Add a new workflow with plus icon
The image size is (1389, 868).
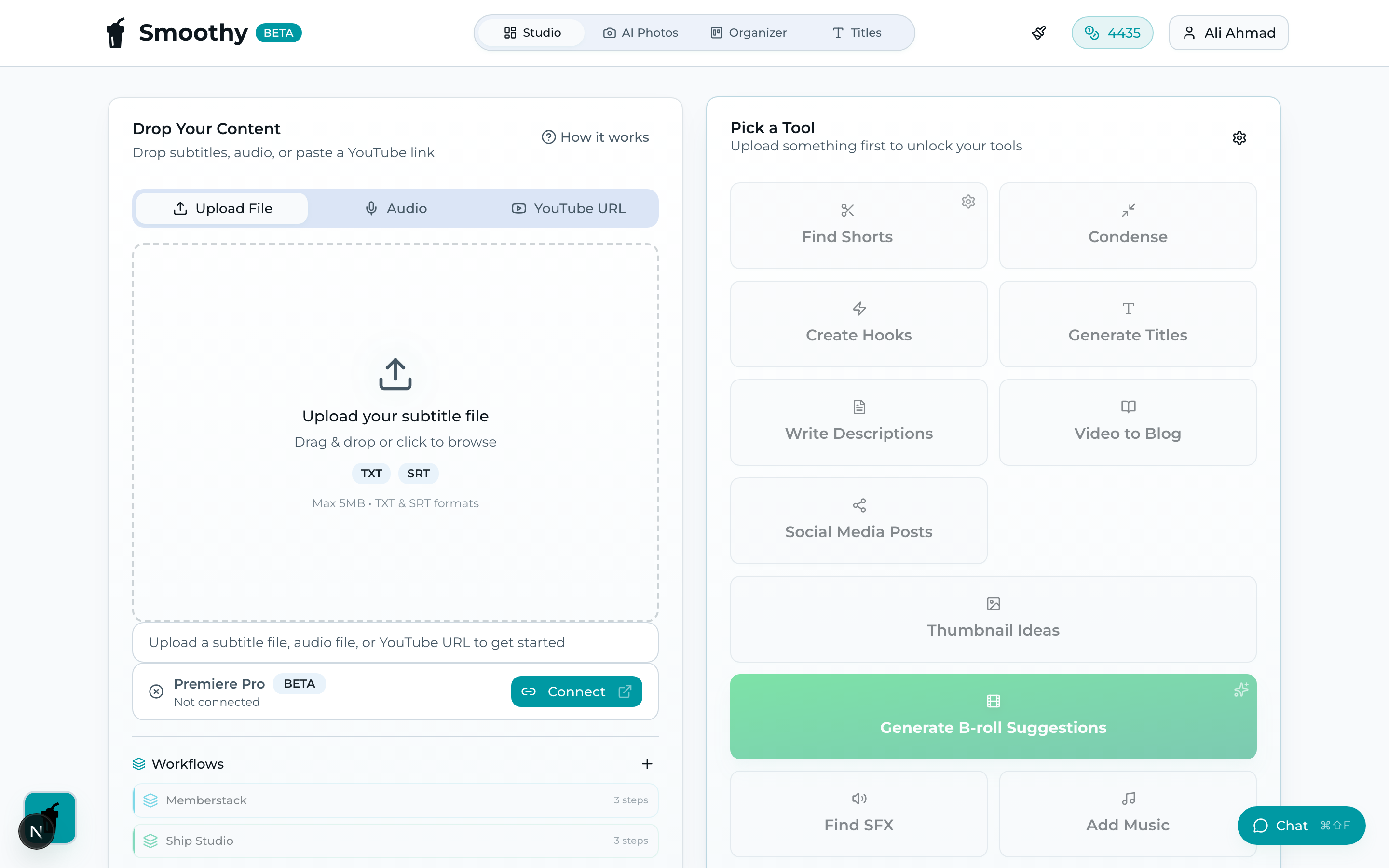pos(647,764)
